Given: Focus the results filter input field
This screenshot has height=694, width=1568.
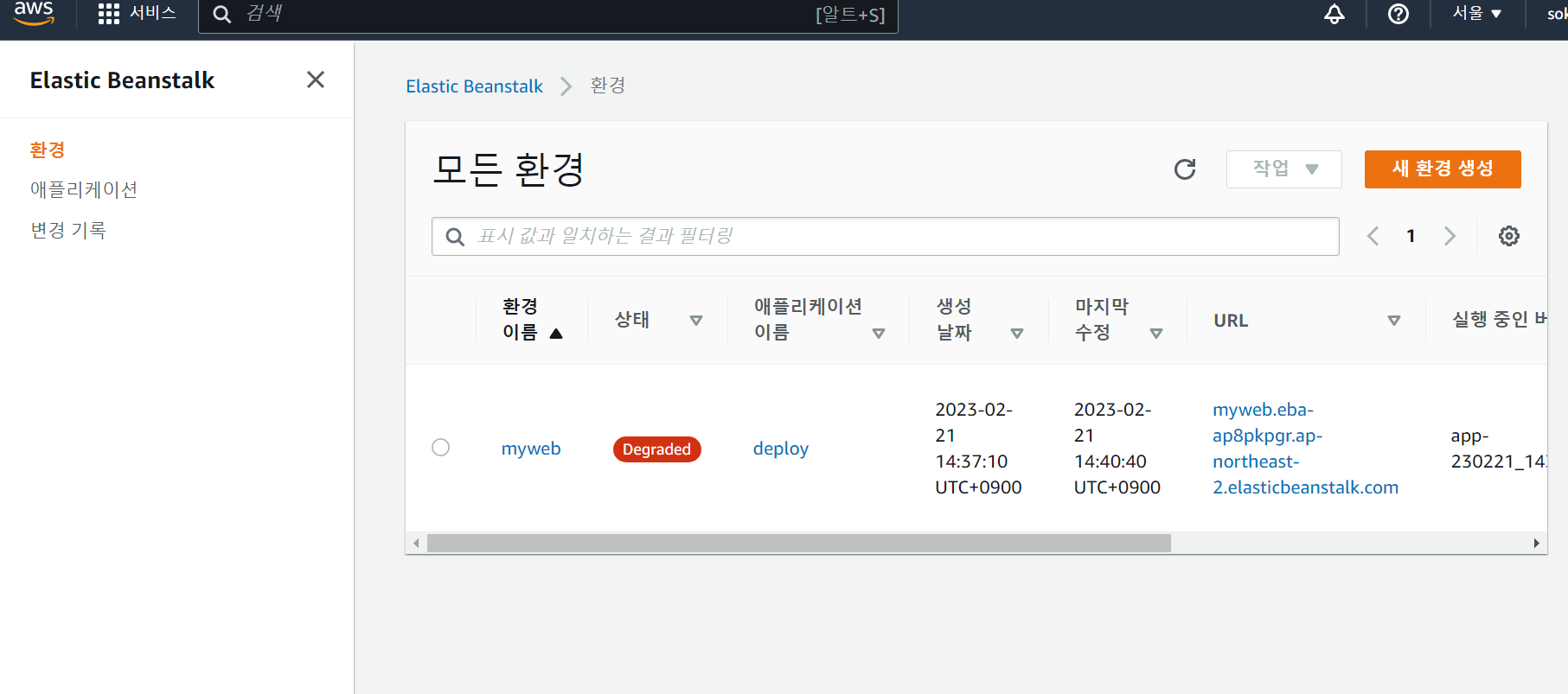Looking at the screenshot, I should 886,237.
